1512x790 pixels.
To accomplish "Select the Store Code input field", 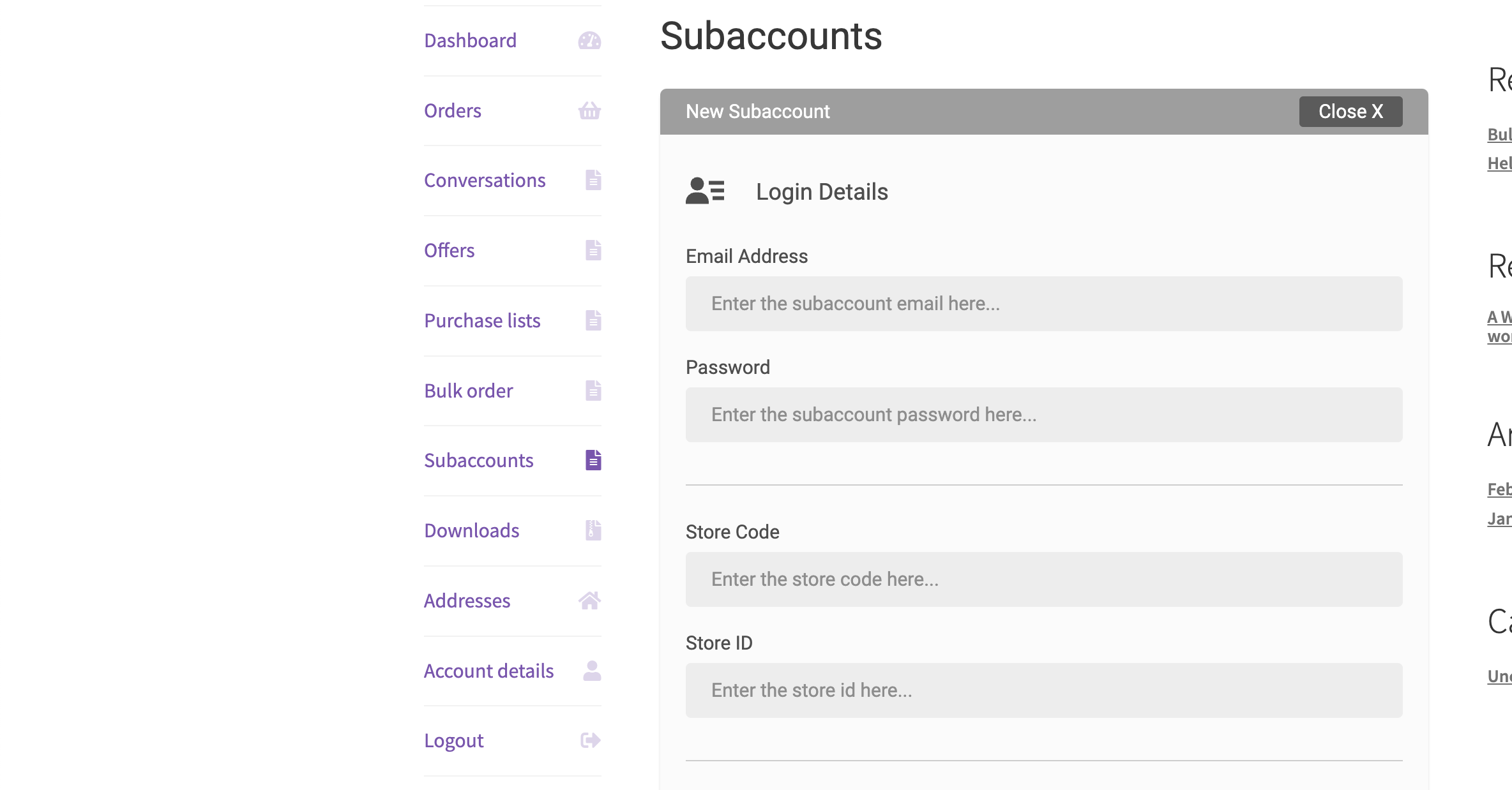I will pos(1044,579).
